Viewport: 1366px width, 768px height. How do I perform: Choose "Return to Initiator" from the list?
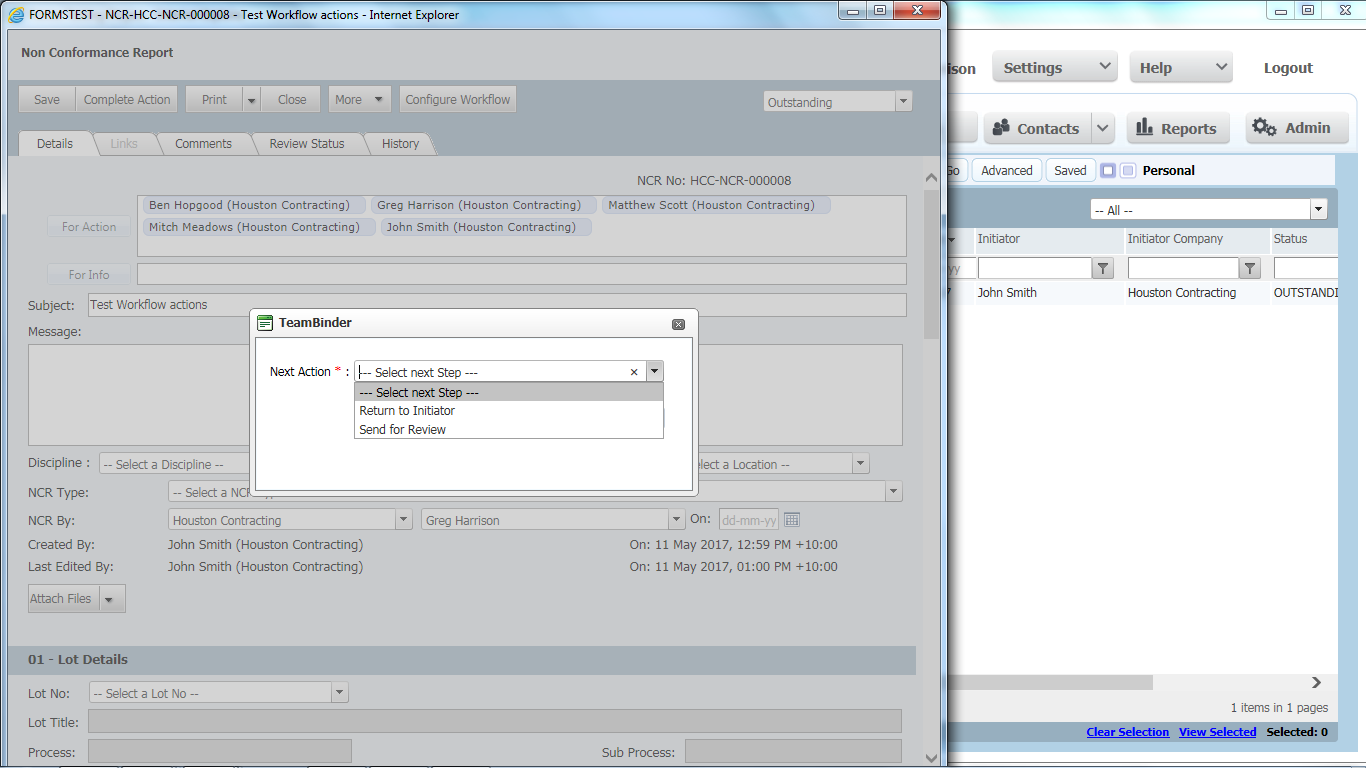(407, 411)
